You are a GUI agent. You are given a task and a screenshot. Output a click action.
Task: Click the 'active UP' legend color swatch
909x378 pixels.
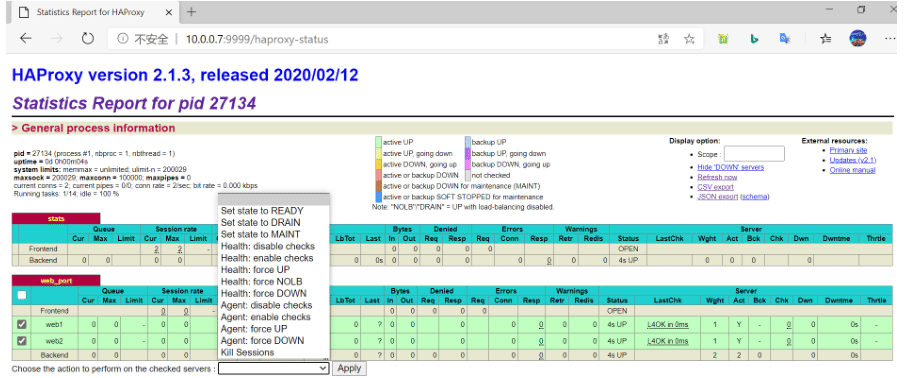(379, 142)
